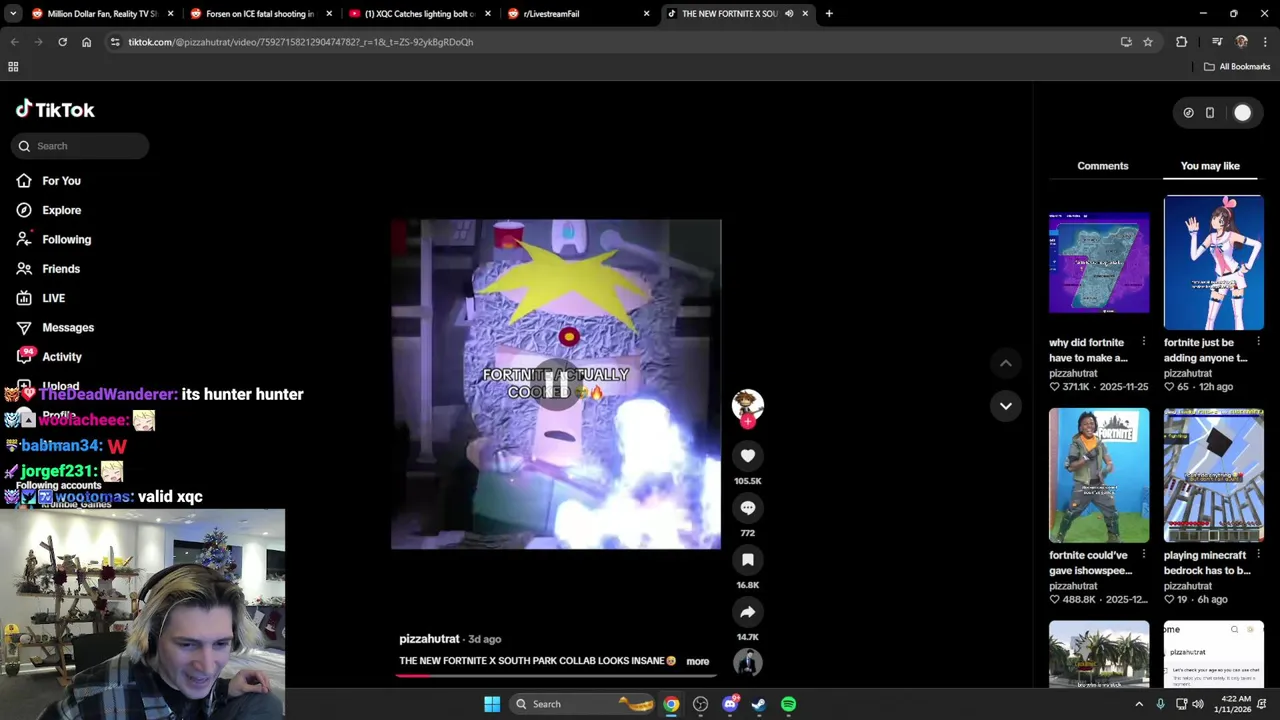Viewport: 1280px width, 720px height.
Task: Install the app via address bar icon
Action: coord(1126,42)
